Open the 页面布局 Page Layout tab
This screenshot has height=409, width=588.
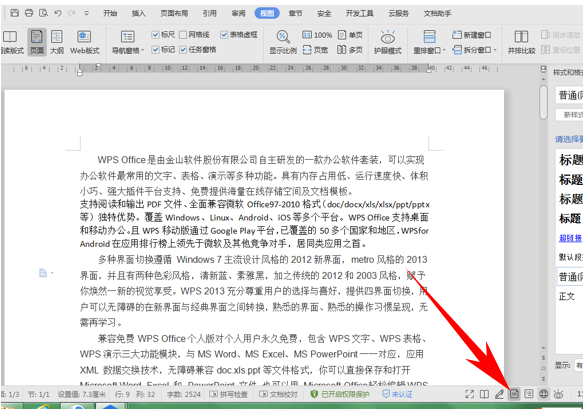tap(174, 13)
